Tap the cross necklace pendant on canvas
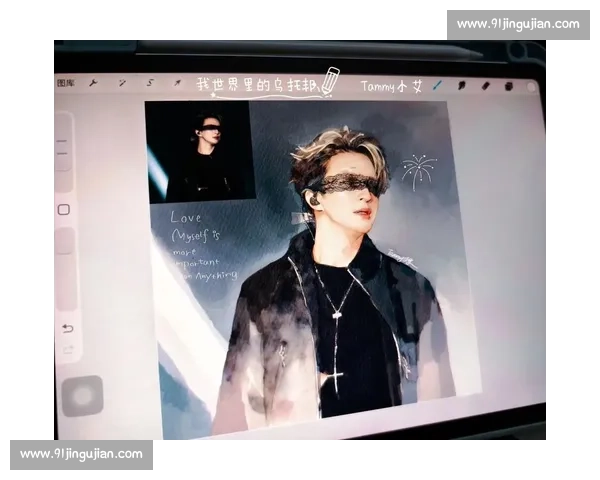The width and height of the screenshot is (600, 480). (334, 377)
